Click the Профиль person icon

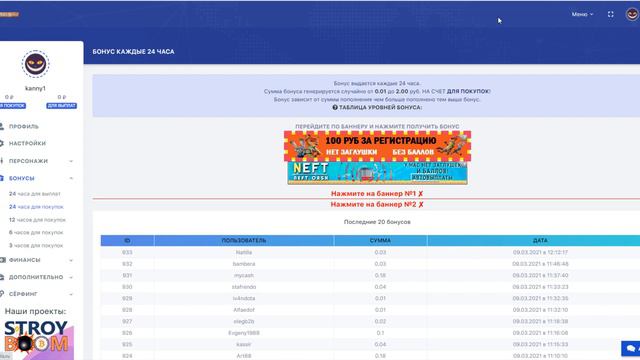tap(2, 127)
